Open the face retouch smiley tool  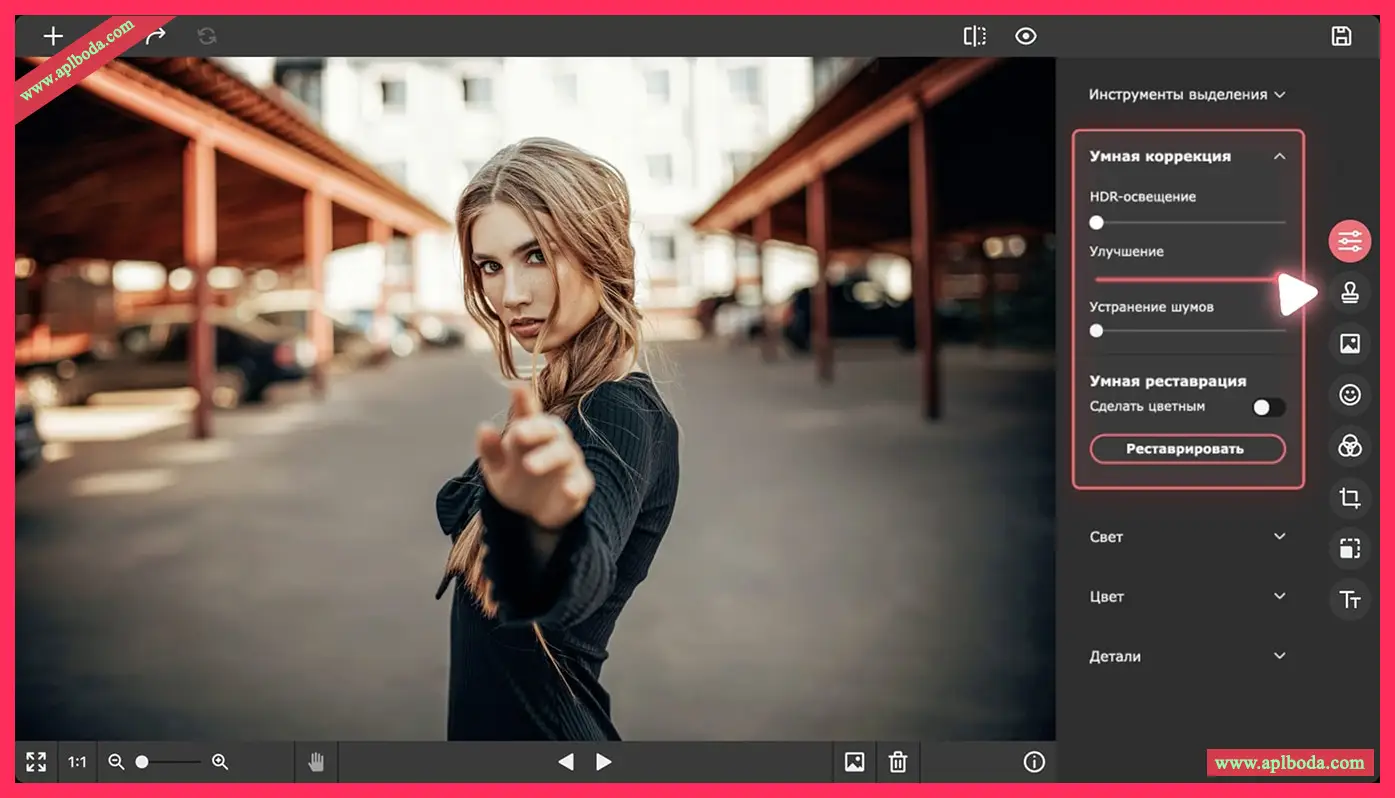pyautogui.click(x=1350, y=395)
